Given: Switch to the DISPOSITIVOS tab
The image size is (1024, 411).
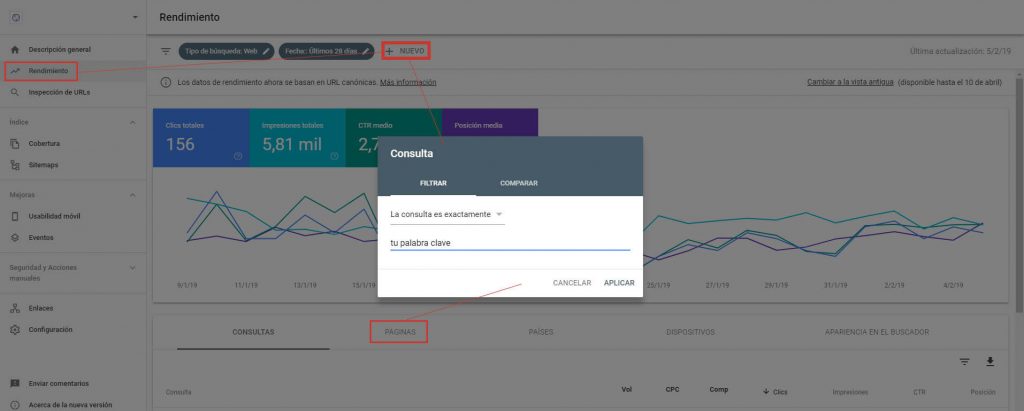Looking at the screenshot, I should click(690, 333).
